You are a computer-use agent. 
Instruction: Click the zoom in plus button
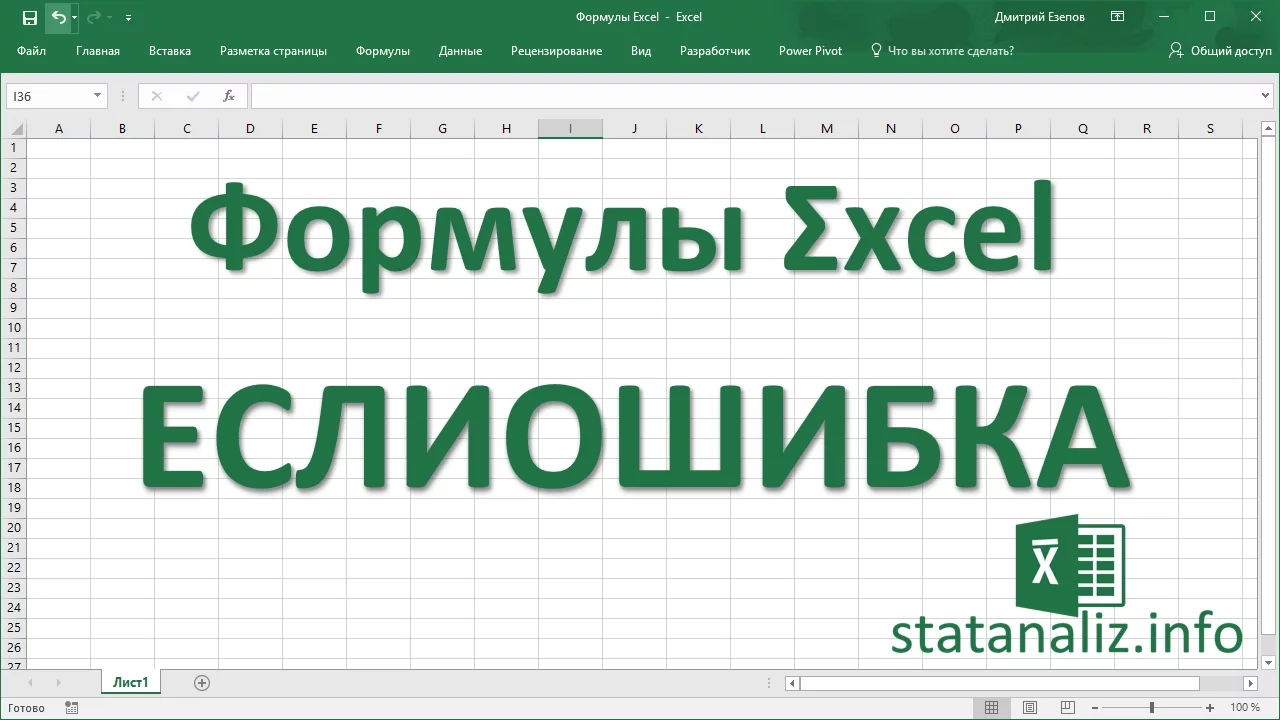1209,708
